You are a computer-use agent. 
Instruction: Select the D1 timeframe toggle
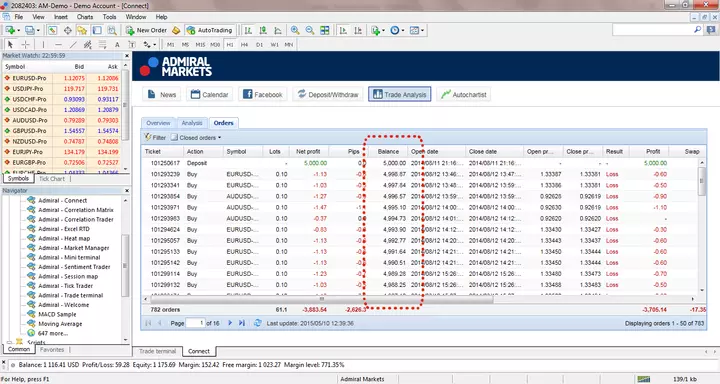tap(259, 45)
